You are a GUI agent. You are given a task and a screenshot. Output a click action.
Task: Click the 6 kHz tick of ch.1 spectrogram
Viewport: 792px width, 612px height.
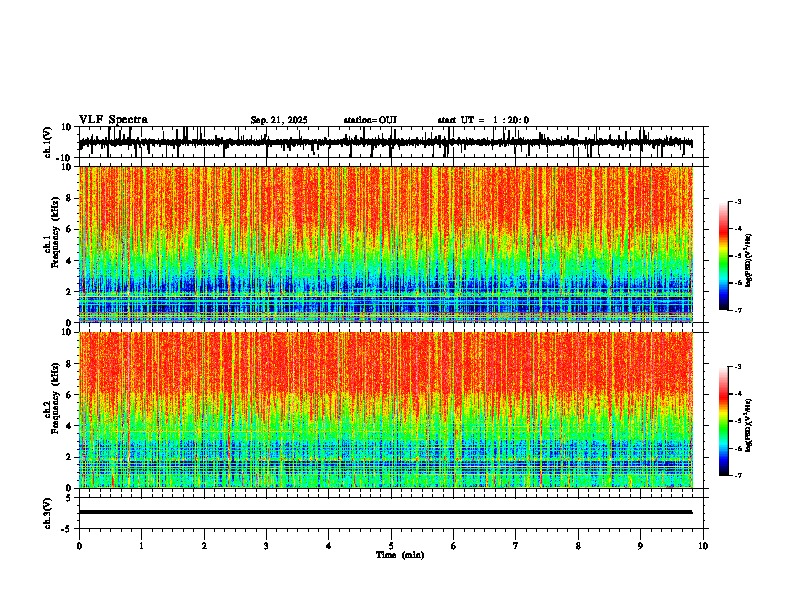70,230
